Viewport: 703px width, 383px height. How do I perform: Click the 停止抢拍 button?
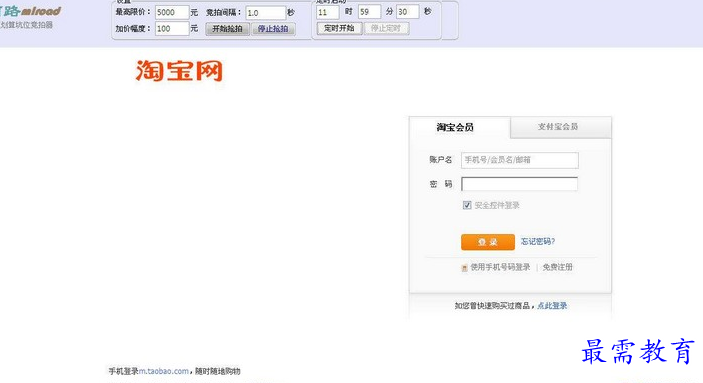273,29
